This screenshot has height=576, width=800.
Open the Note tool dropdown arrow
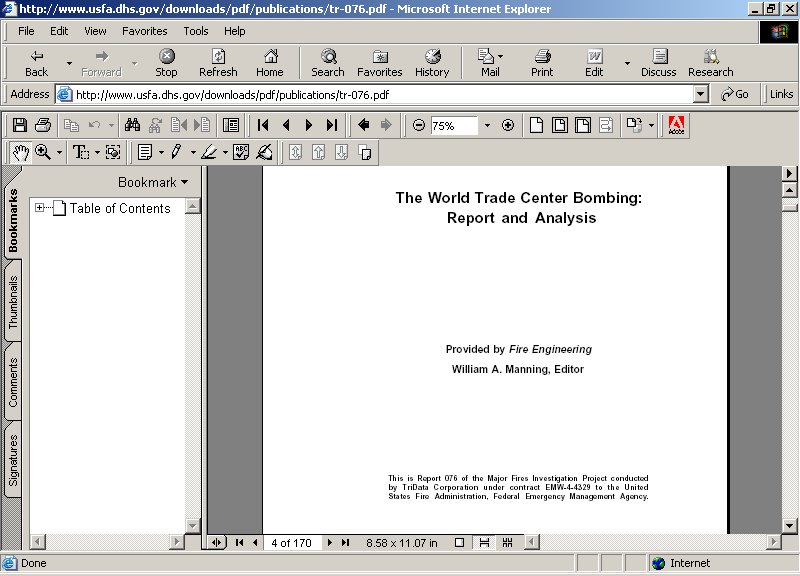[x=161, y=152]
